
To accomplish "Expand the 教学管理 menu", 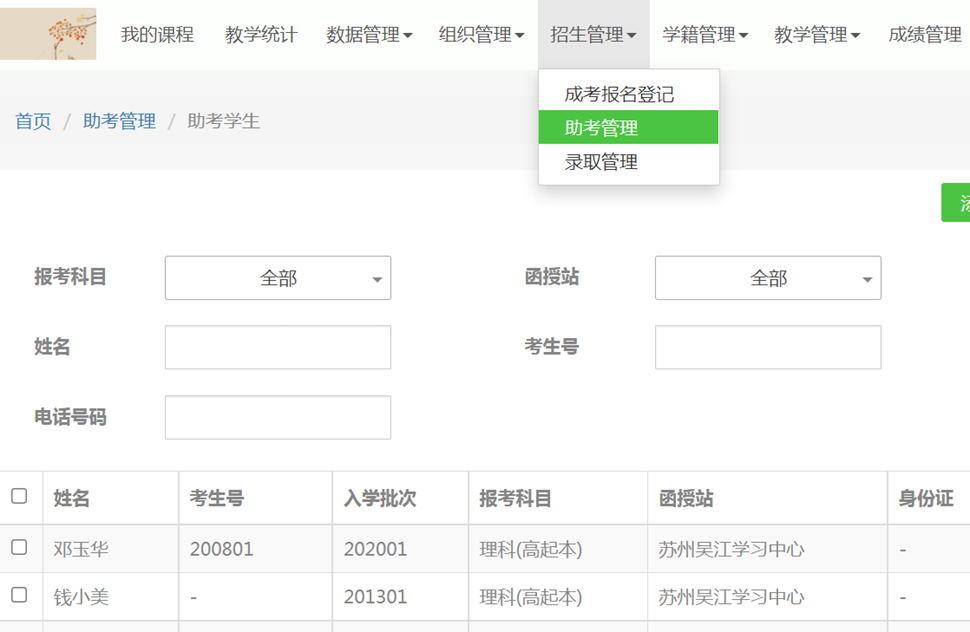I will coord(817,35).
